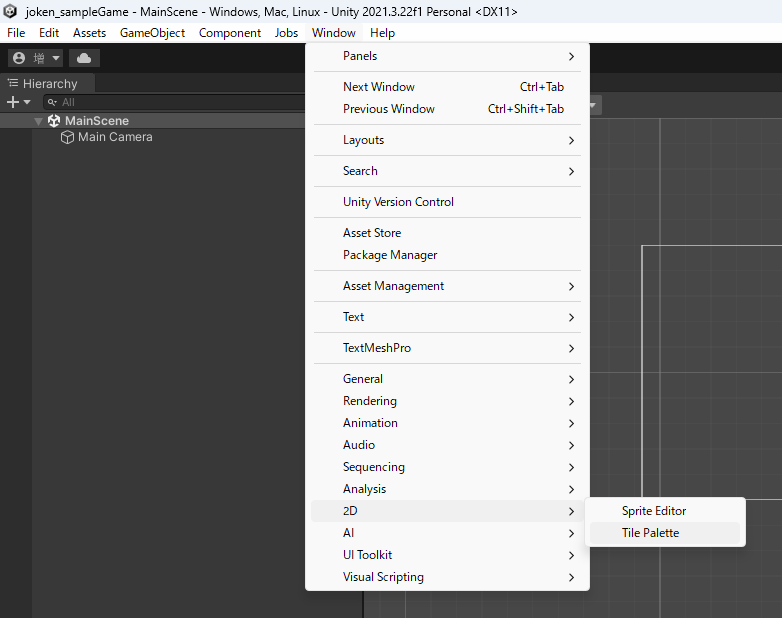Open the create object dropdown arrow

(27, 102)
